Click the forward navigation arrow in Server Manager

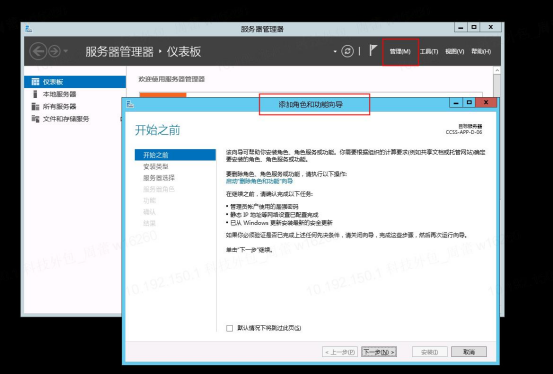click(x=54, y=52)
